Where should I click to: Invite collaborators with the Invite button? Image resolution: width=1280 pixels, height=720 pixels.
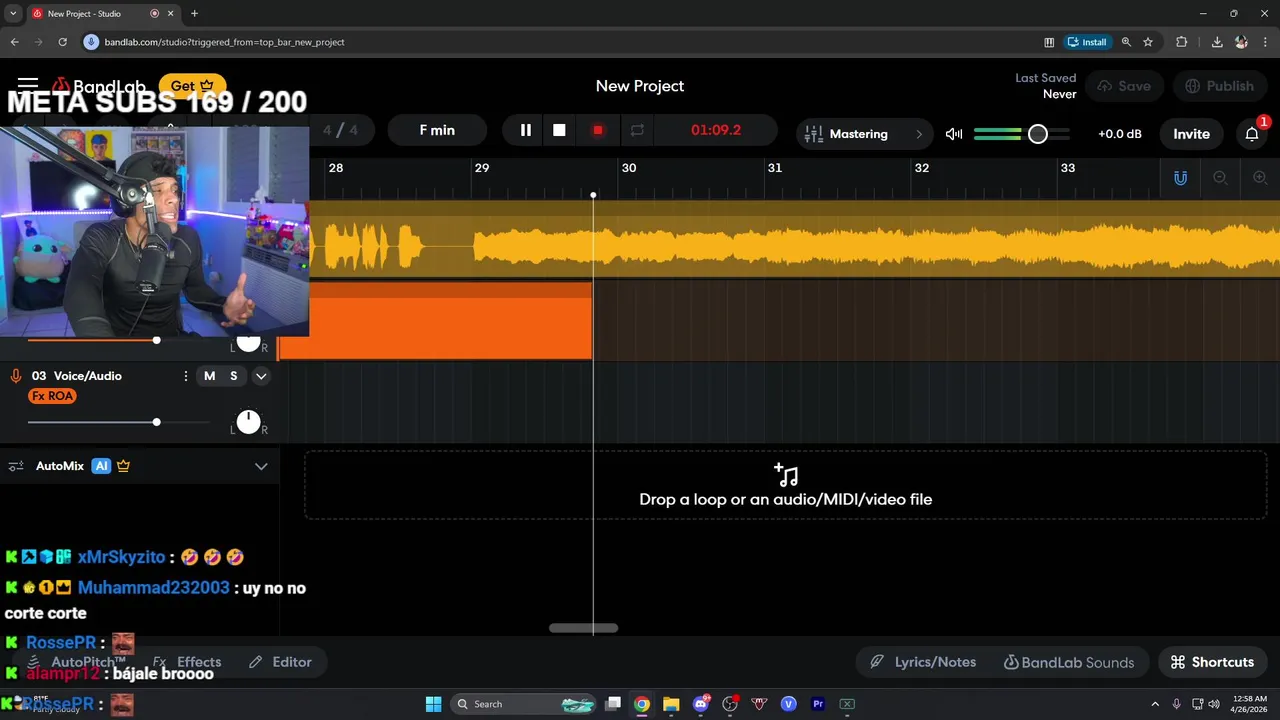[x=1191, y=134]
